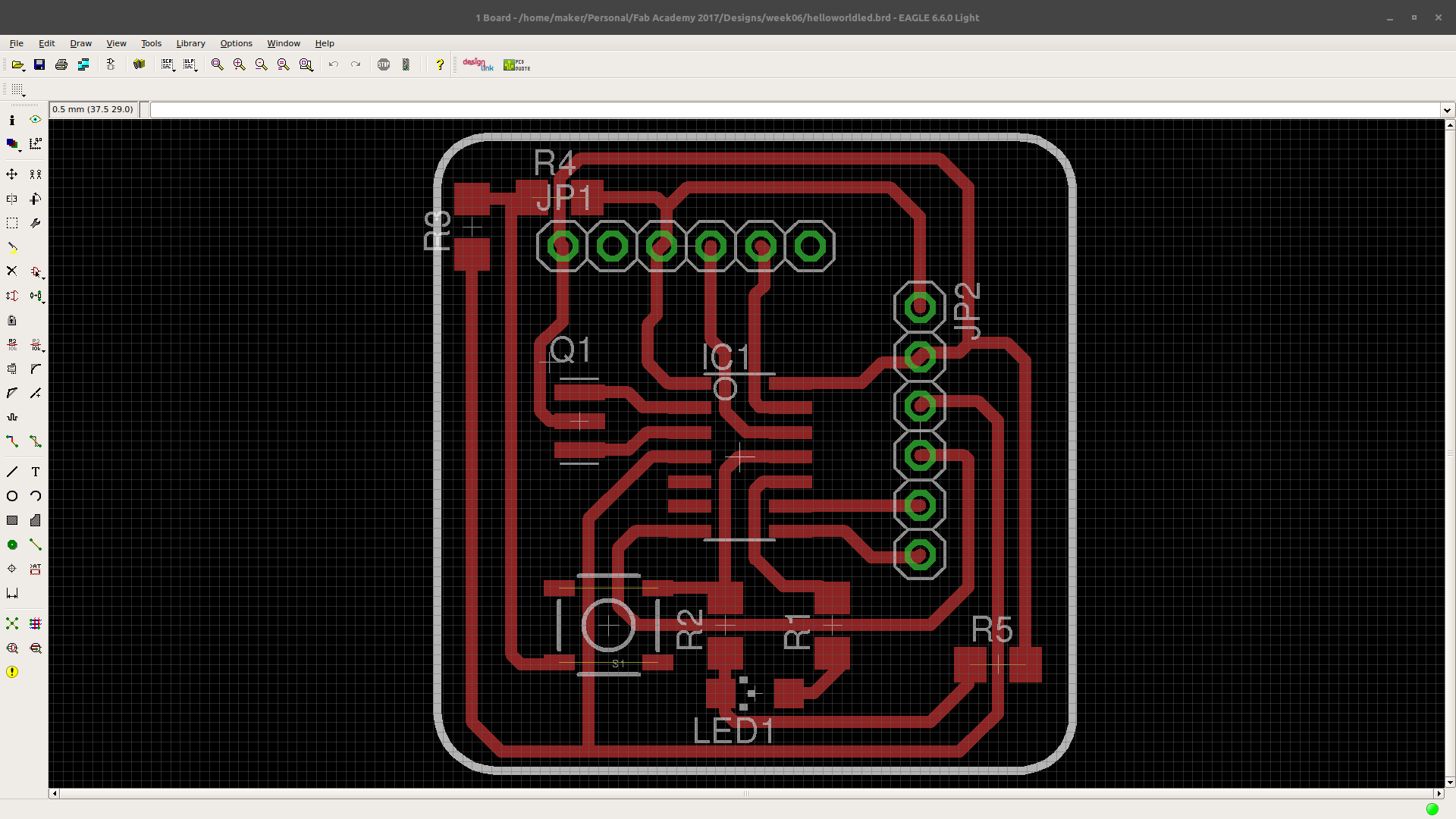The width and height of the screenshot is (1456, 819).
Task: Select the Group selection tool
Action: tap(12, 223)
